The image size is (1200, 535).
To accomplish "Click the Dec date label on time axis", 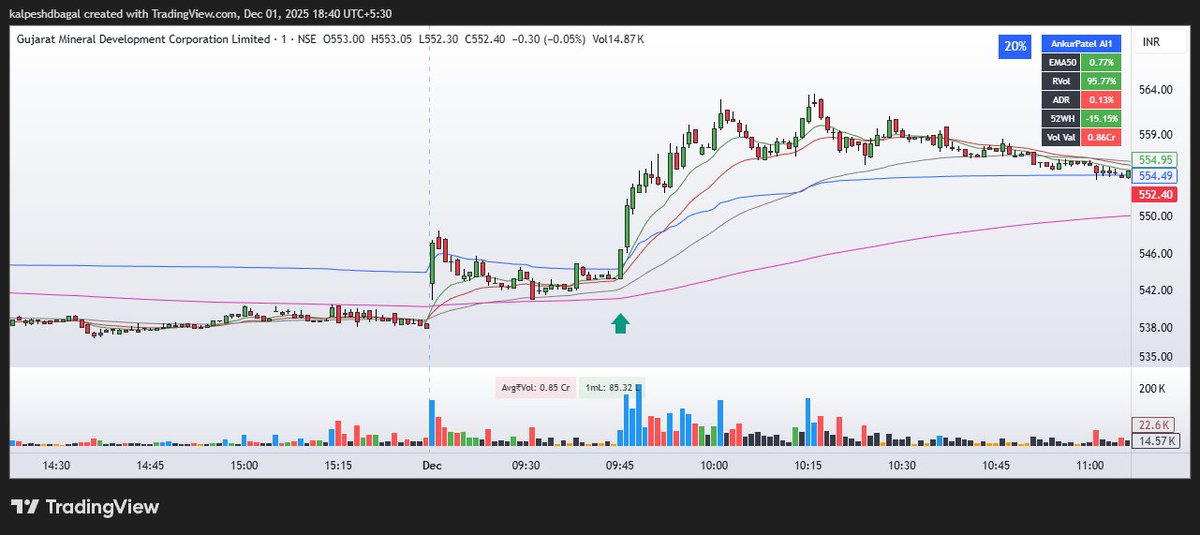I will click(431, 466).
